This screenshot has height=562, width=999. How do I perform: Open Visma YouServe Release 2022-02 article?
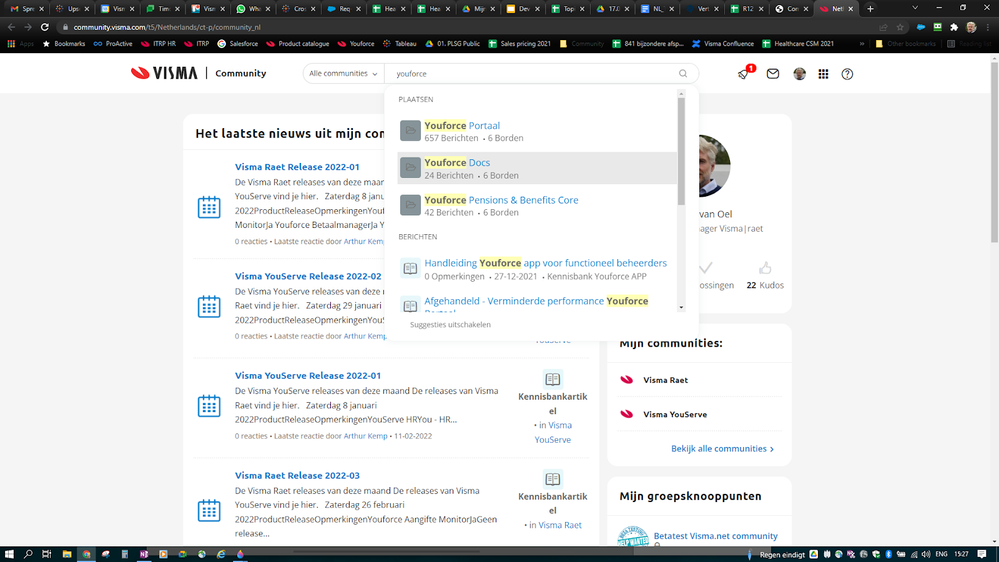coord(308,276)
